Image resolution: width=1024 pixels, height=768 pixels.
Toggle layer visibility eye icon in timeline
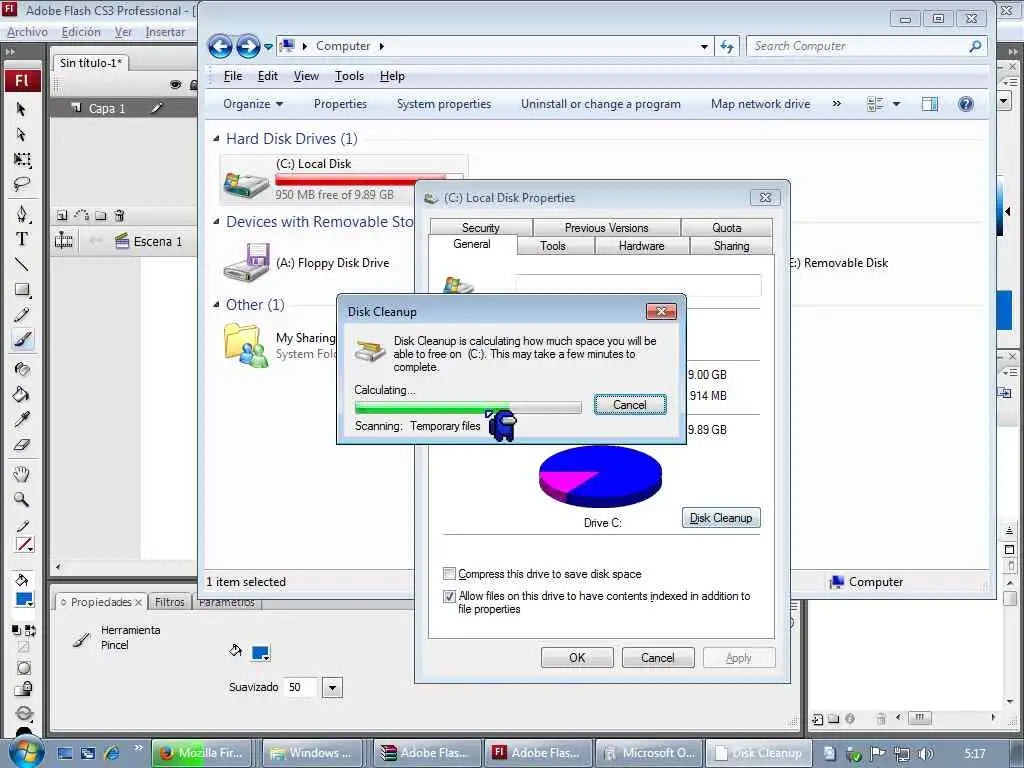pyautogui.click(x=175, y=84)
